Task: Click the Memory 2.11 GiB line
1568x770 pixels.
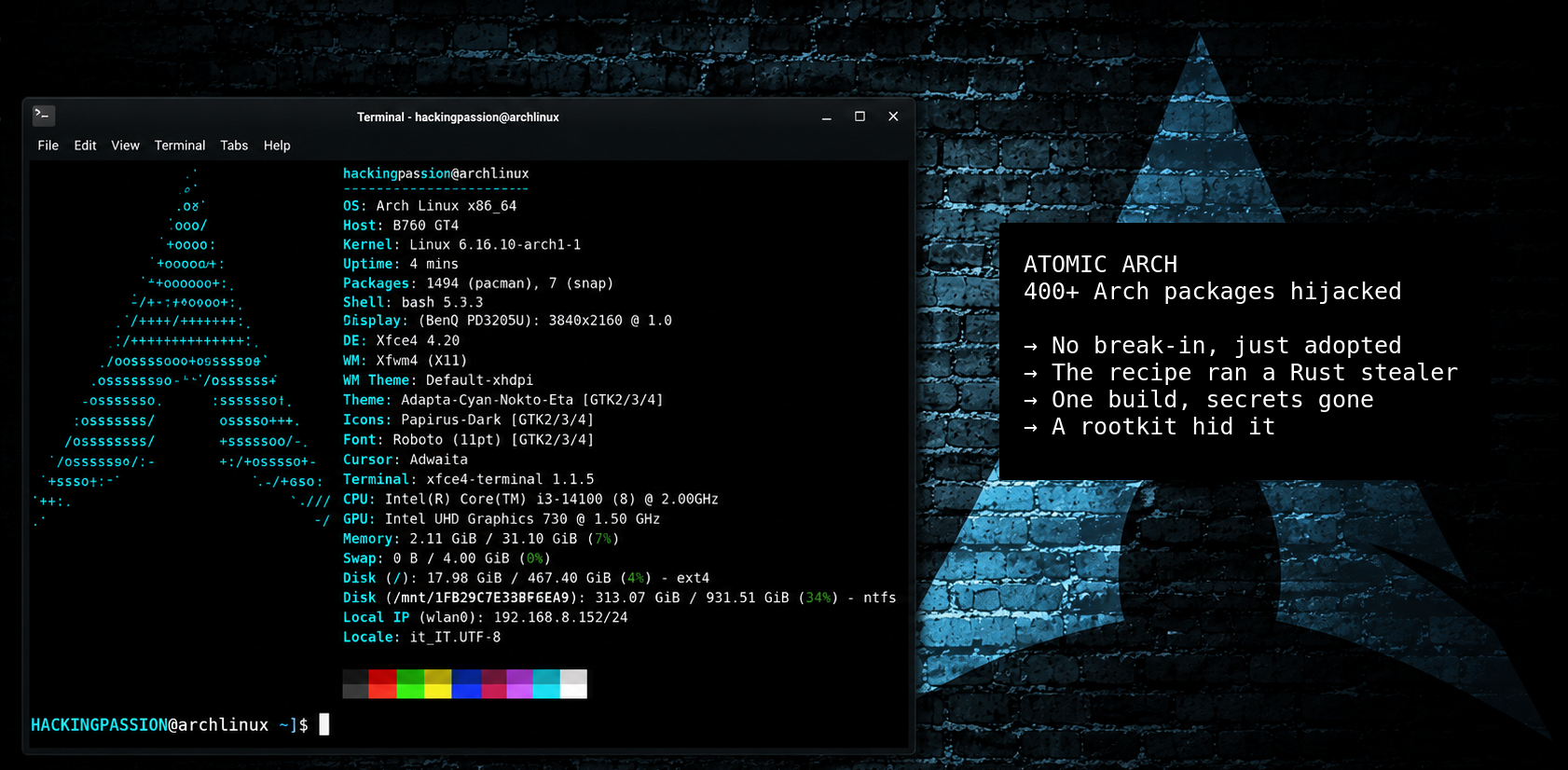Action: tap(481, 539)
